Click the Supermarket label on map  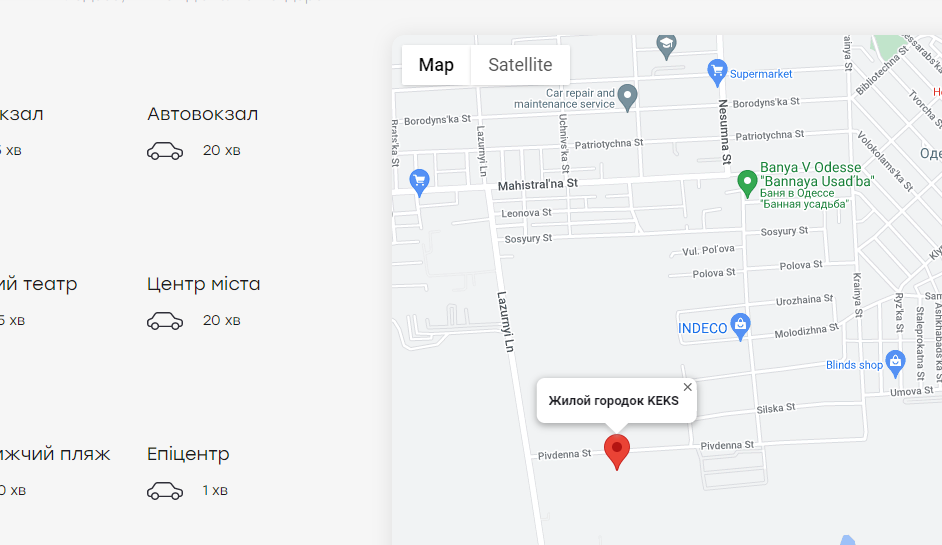click(x=761, y=74)
